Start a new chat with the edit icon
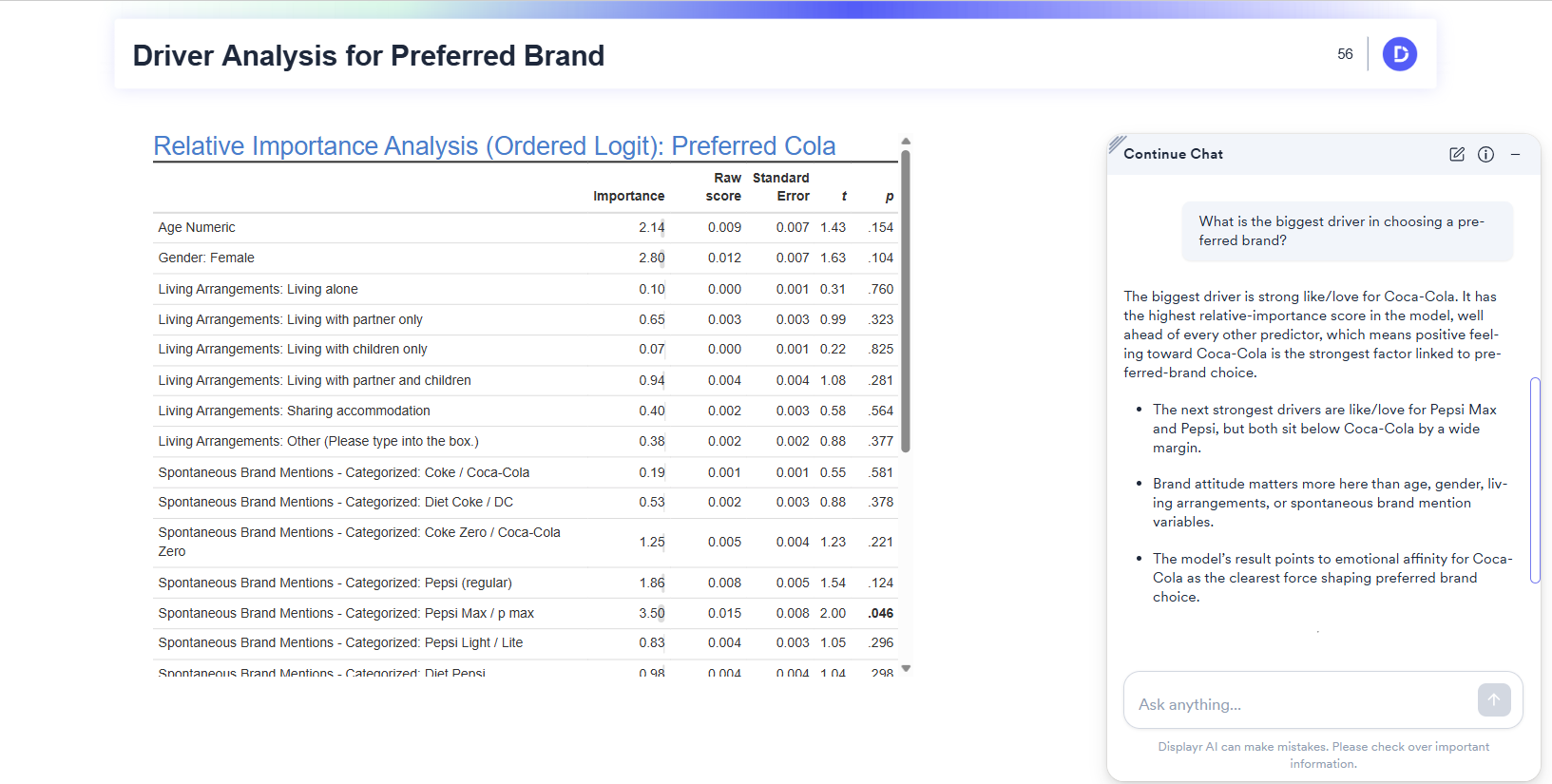1552x784 pixels. [1457, 154]
